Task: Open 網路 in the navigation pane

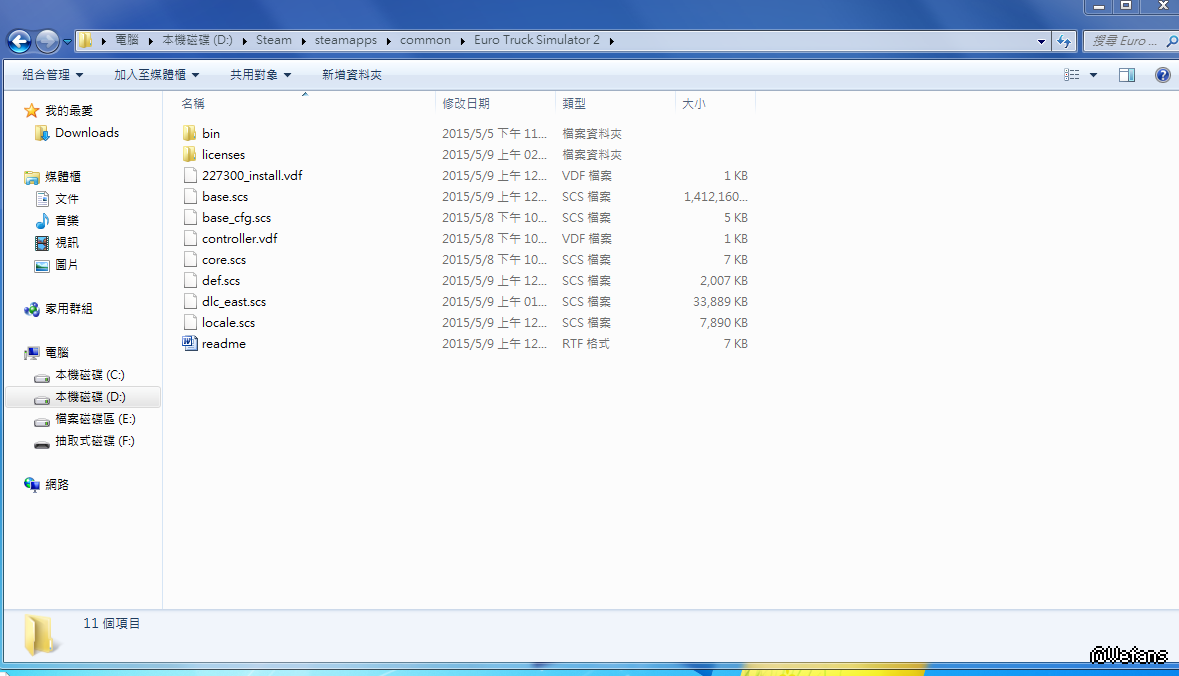Action: (56, 485)
